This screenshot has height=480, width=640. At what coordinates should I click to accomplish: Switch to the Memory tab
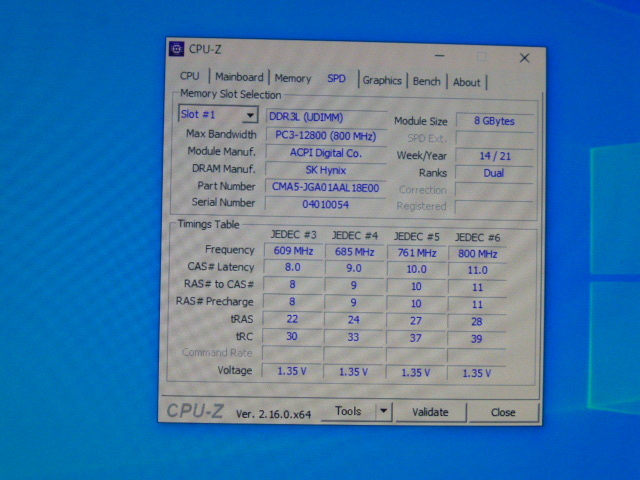point(293,78)
